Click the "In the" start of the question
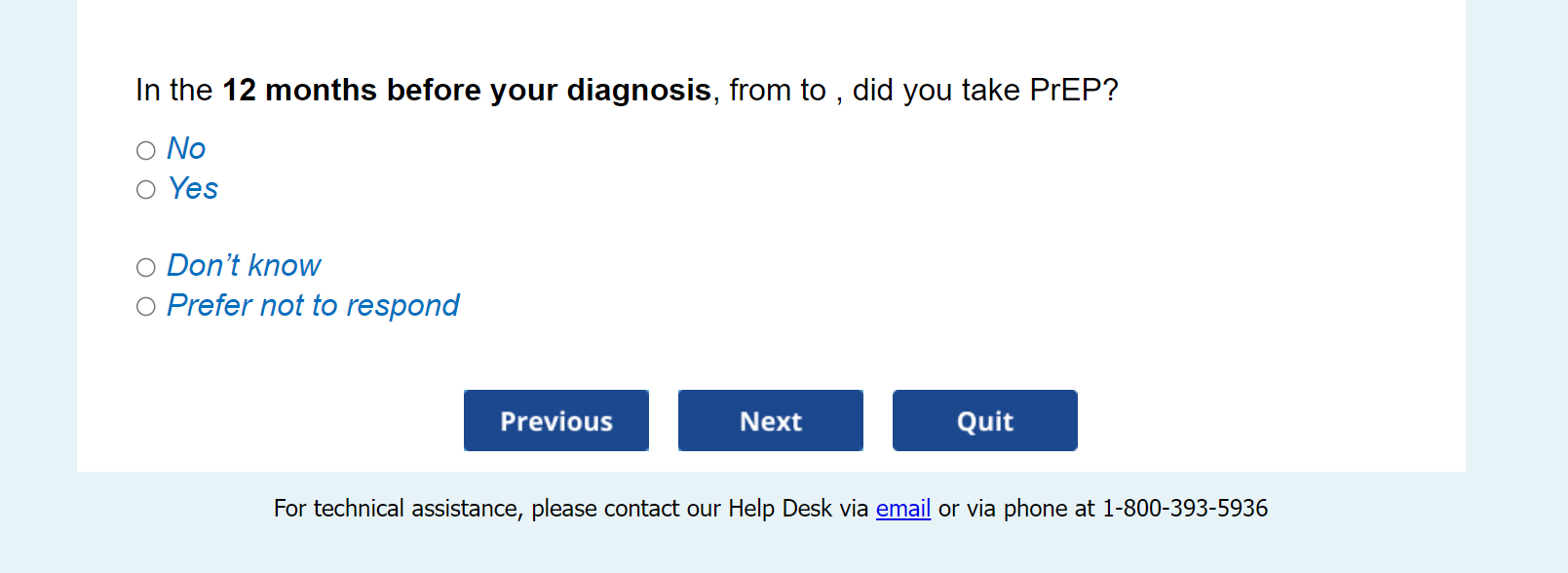 [x=173, y=90]
